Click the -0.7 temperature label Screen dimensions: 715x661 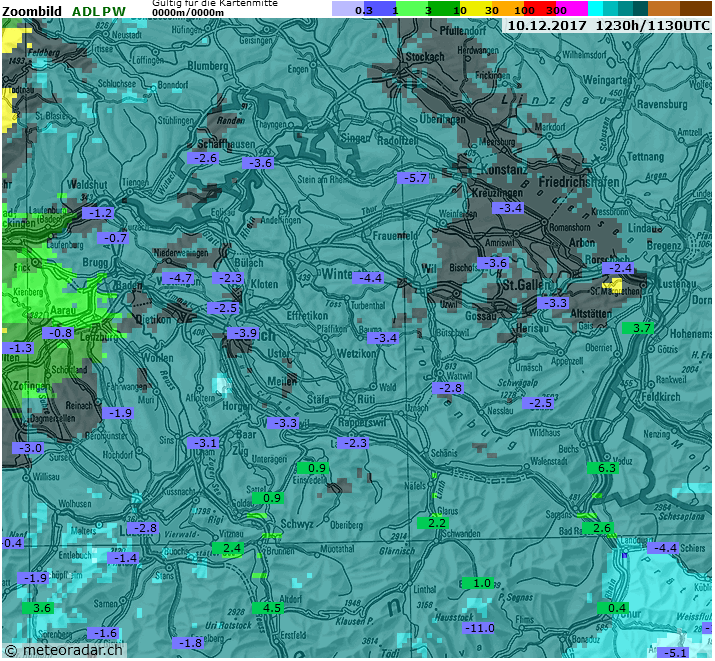pyautogui.click(x=113, y=238)
